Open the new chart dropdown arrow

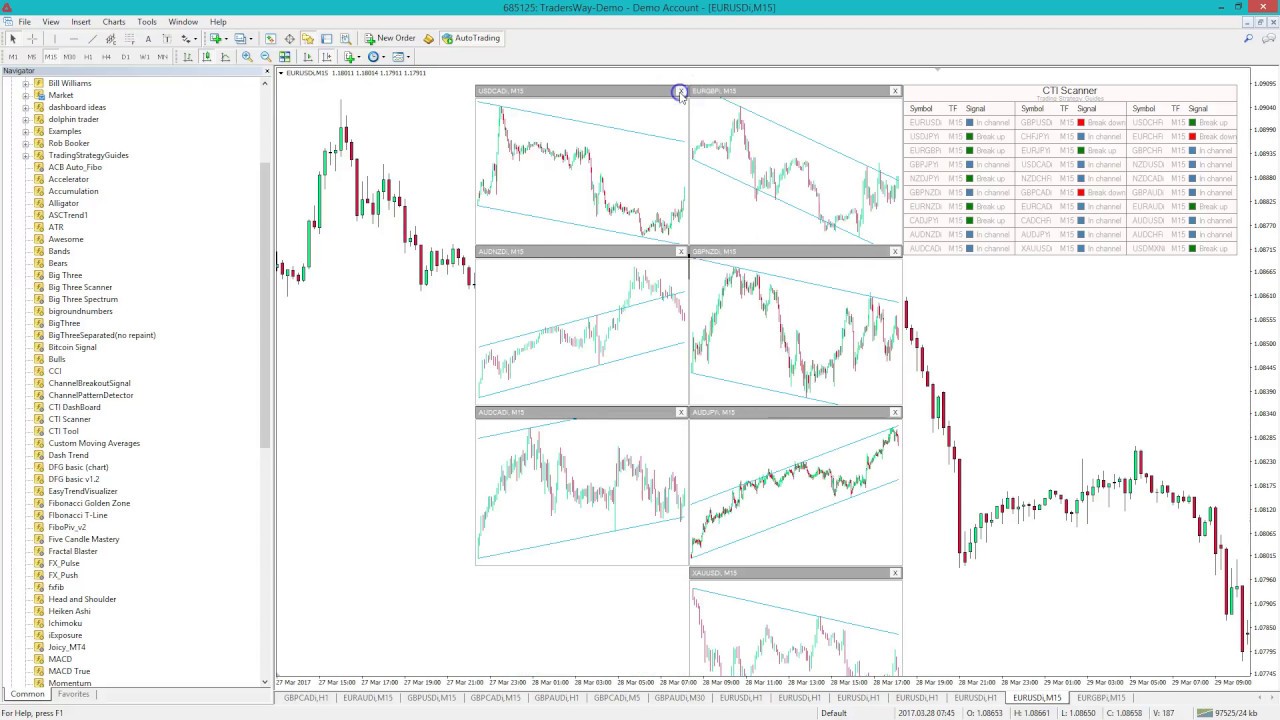(x=227, y=38)
